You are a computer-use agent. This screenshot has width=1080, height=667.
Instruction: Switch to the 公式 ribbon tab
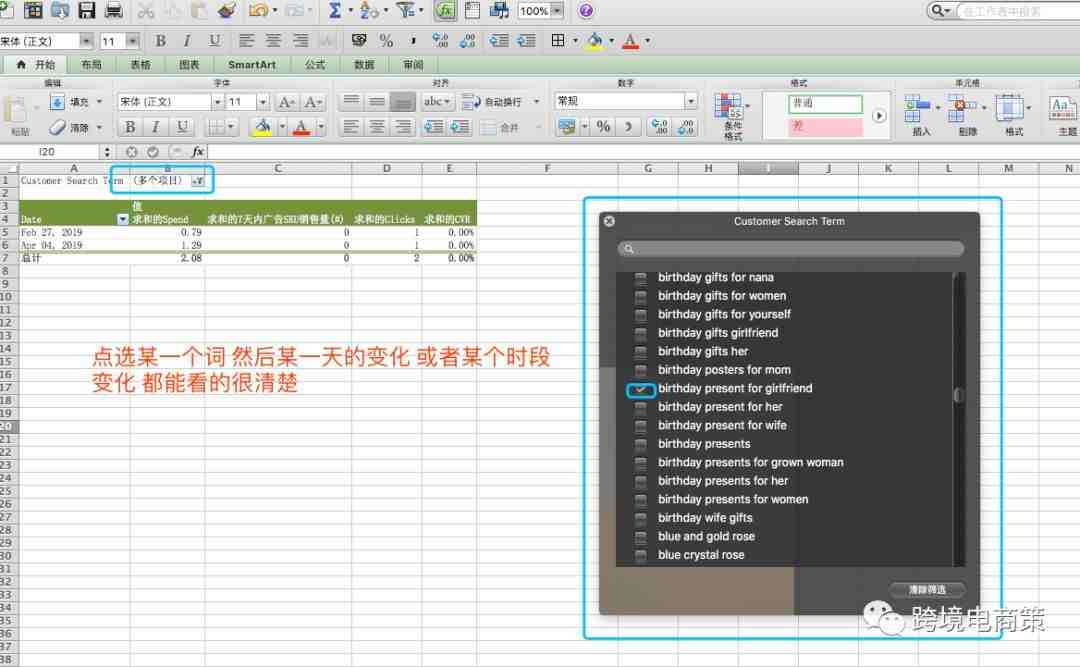[x=315, y=65]
